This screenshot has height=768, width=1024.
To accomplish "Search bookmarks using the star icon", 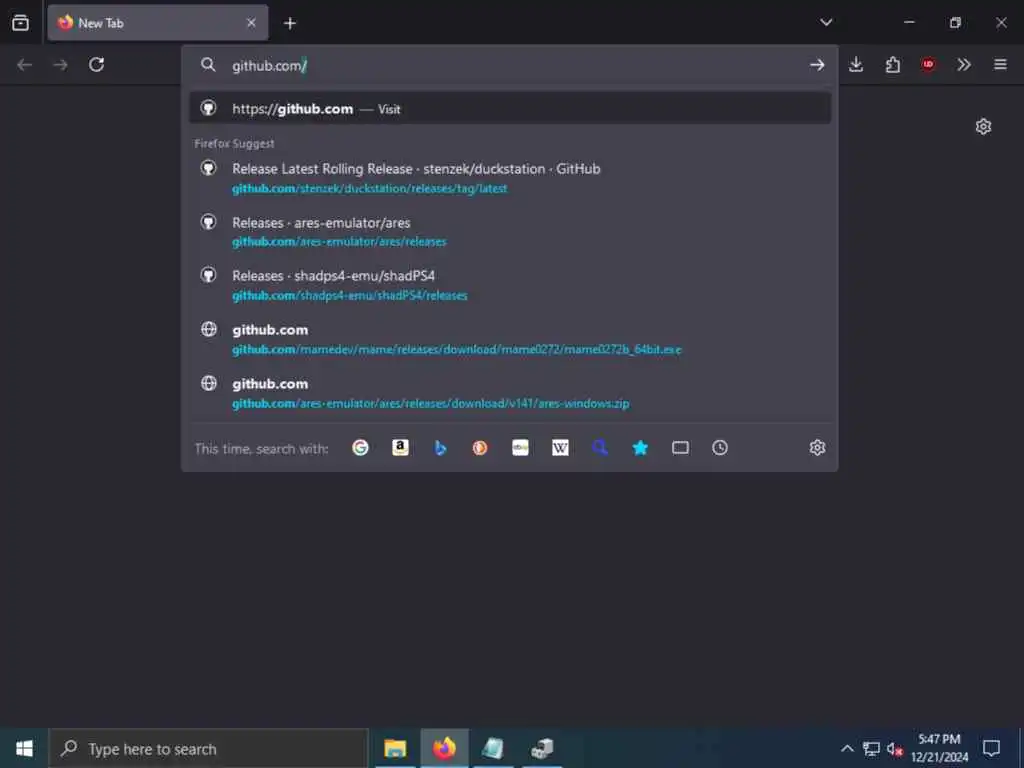I will tap(640, 448).
